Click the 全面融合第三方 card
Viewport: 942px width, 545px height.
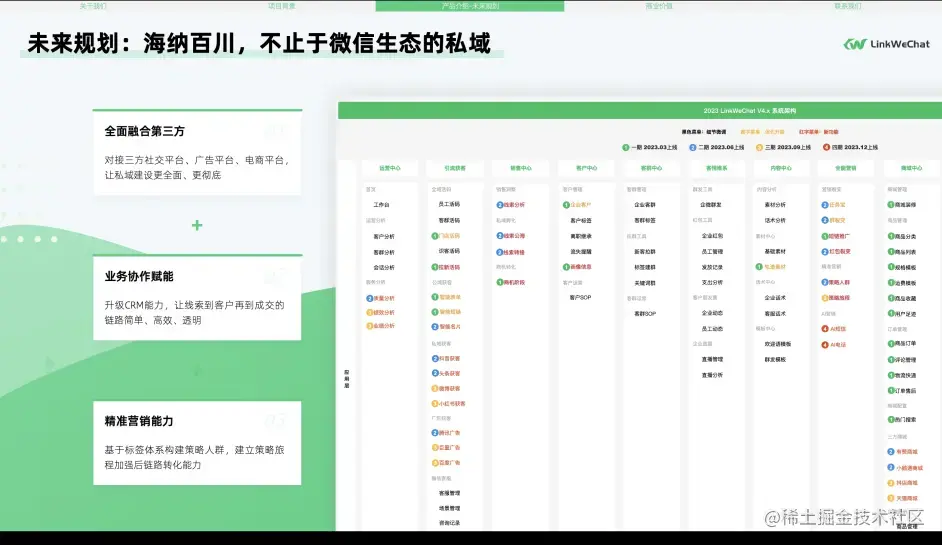[x=197, y=153]
